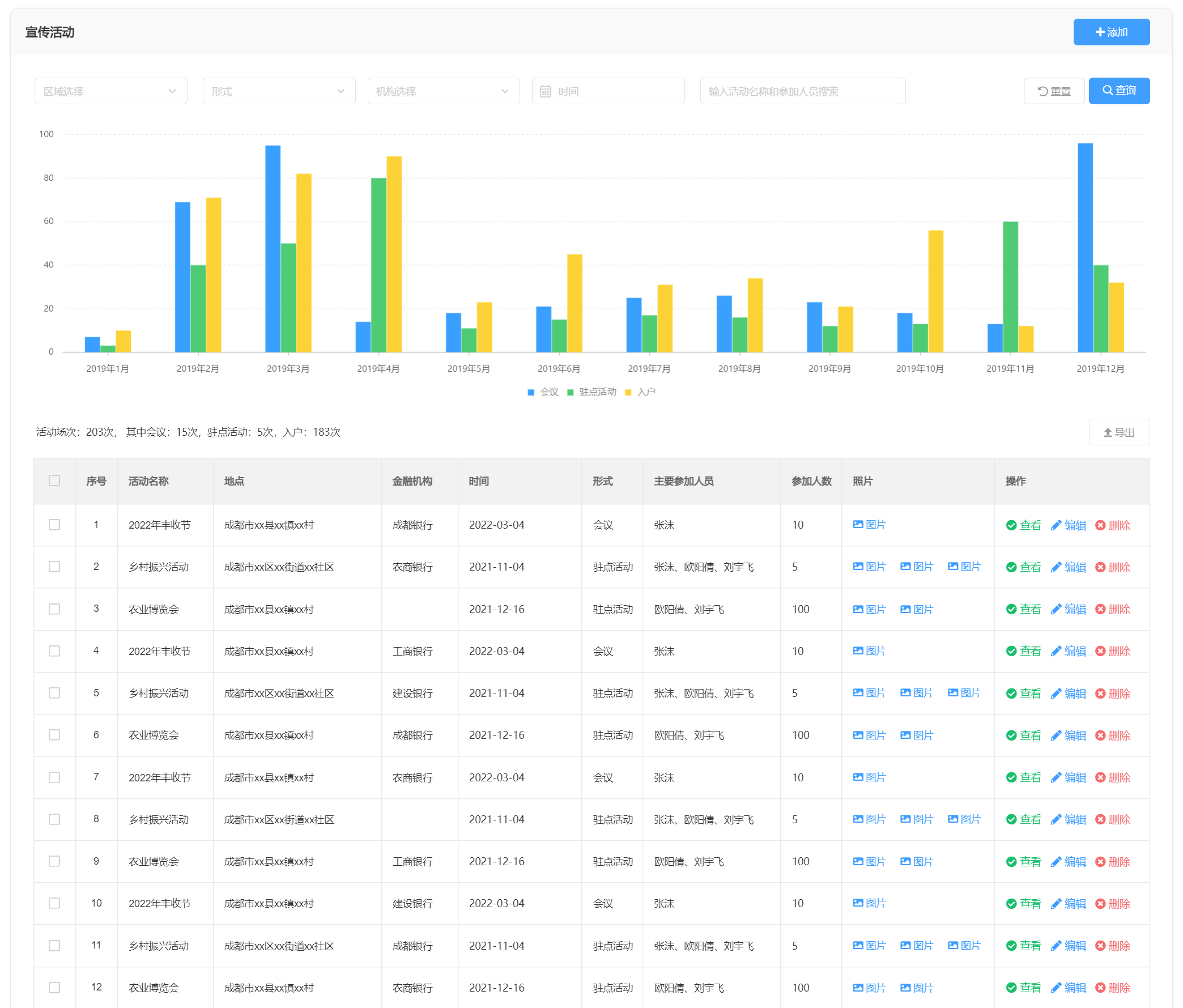Open the 区域选择 dropdown
This screenshot has height=1008, width=1183.
[110, 91]
